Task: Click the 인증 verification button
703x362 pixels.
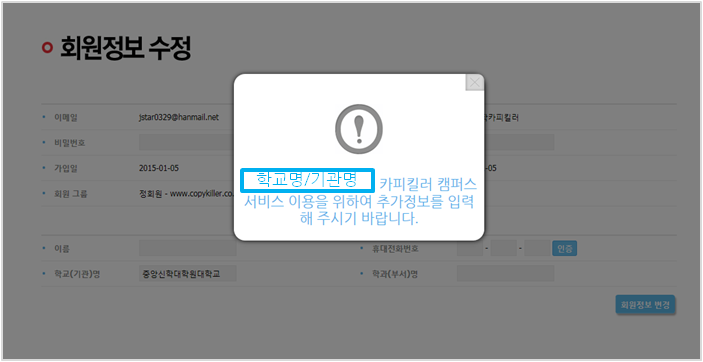Action: point(564,249)
